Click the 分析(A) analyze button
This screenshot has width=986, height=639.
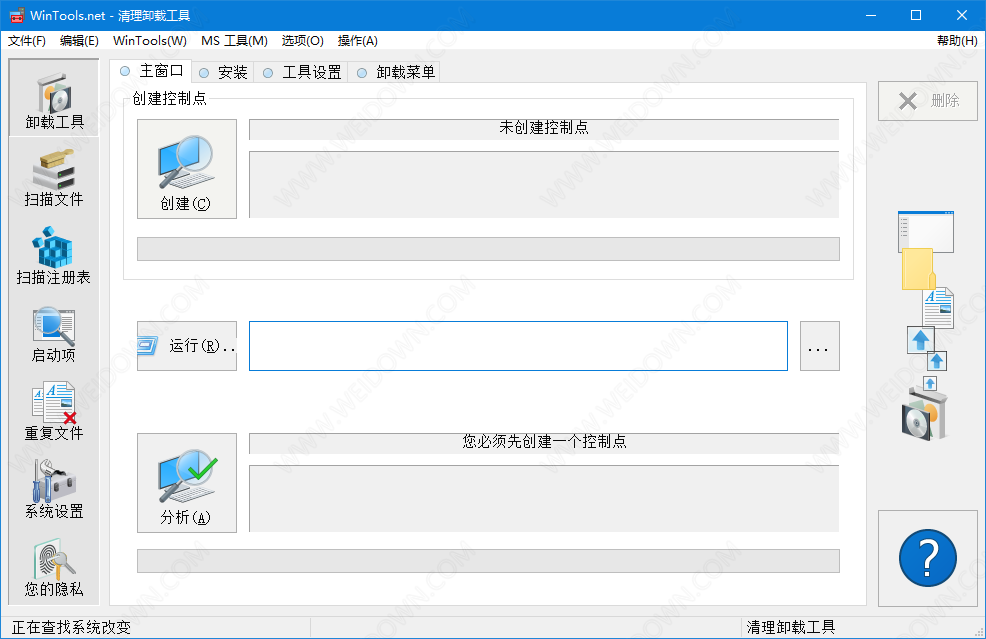coord(187,483)
